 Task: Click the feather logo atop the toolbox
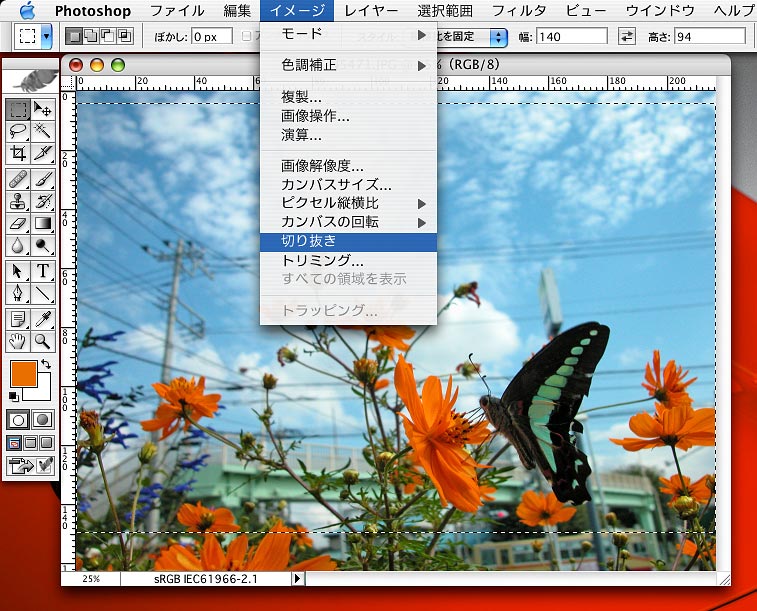click(x=30, y=80)
